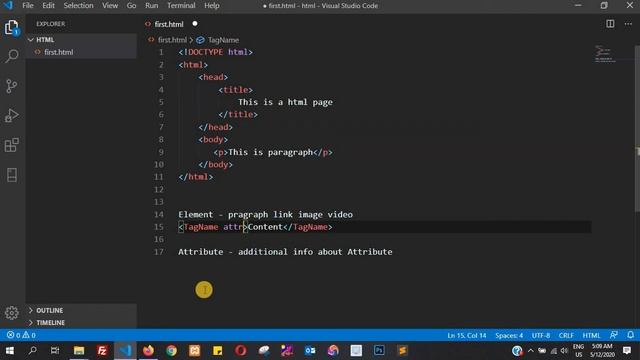Click Ln 15, Col 14 in status bar
The height and width of the screenshot is (360, 640).
[467, 335]
